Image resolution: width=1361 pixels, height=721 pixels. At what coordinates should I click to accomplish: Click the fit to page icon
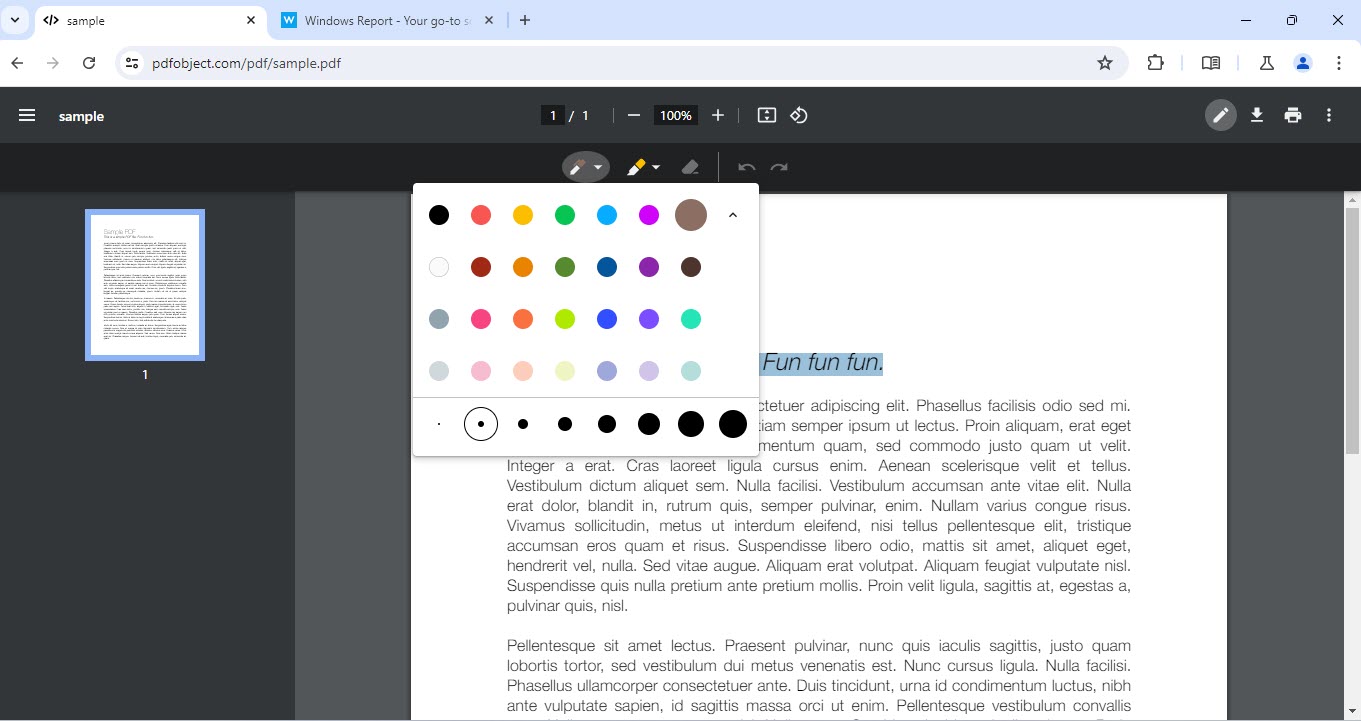pos(767,116)
